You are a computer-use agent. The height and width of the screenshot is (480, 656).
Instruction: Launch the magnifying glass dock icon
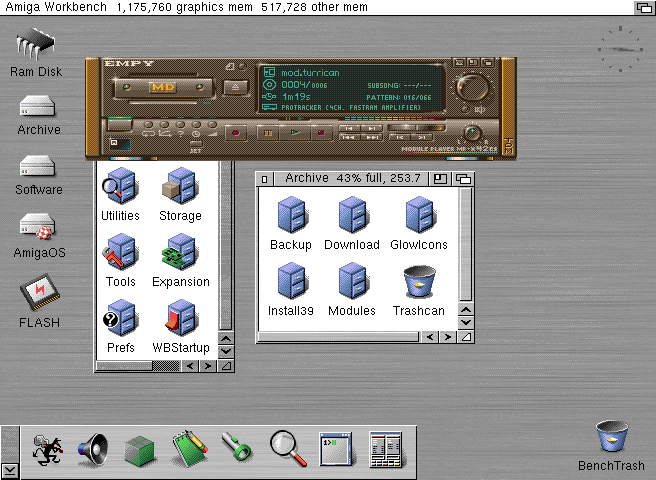click(288, 449)
